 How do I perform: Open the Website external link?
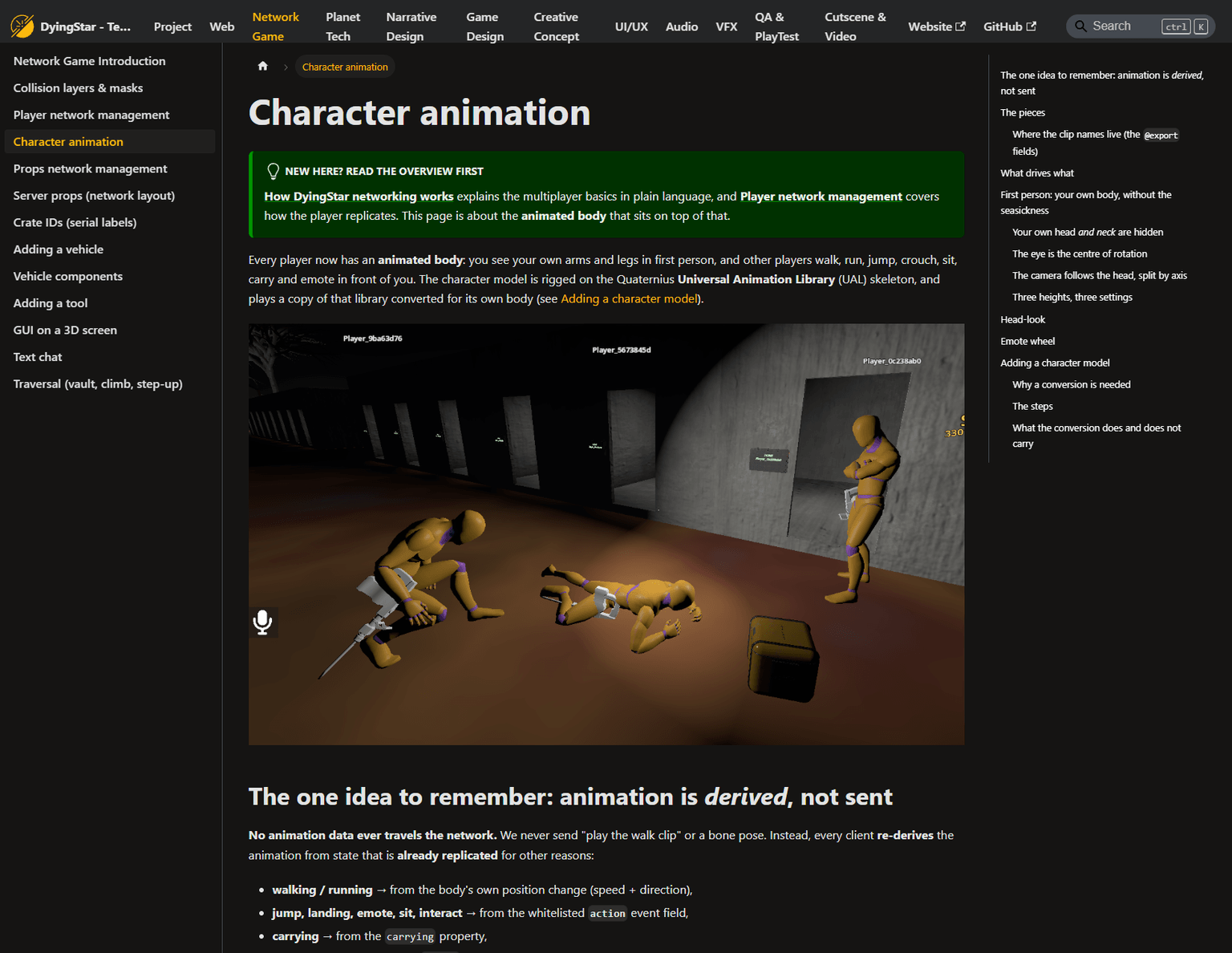coord(936,26)
